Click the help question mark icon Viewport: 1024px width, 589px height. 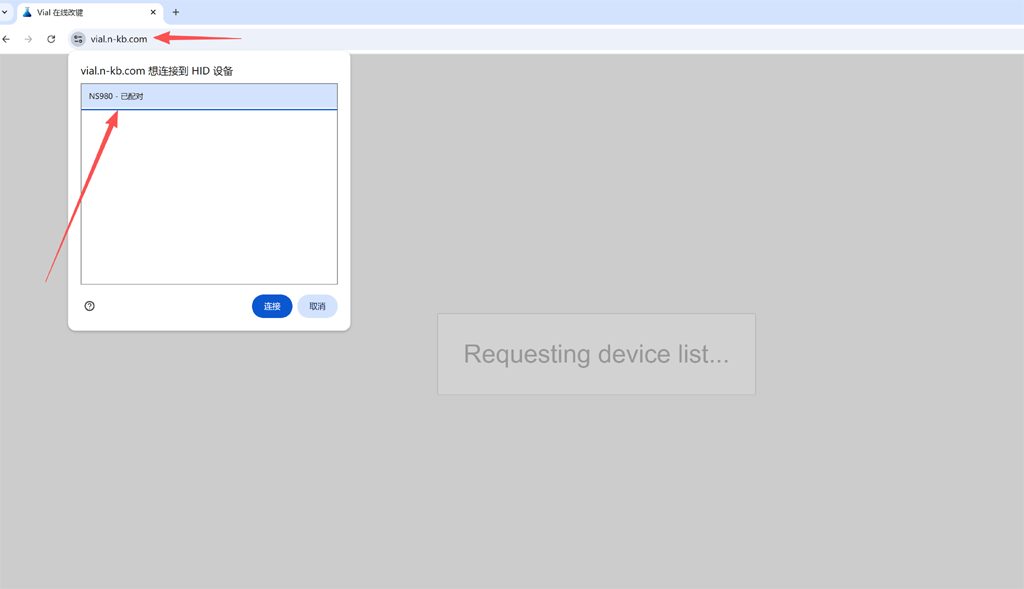coord(90,306)
